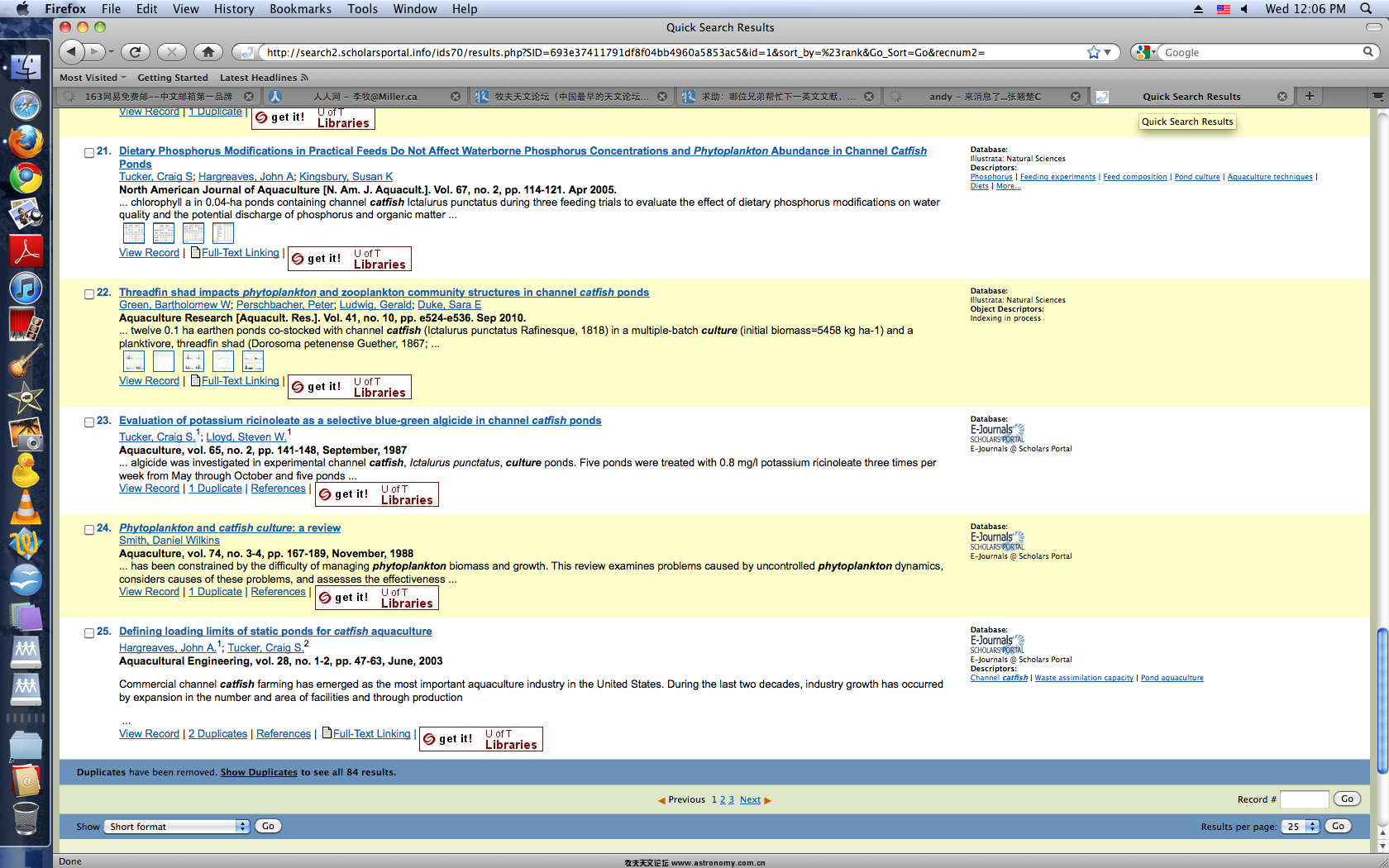Go to results page 2
Screen dimensions: 1389x868
click(x=723, y=800)
